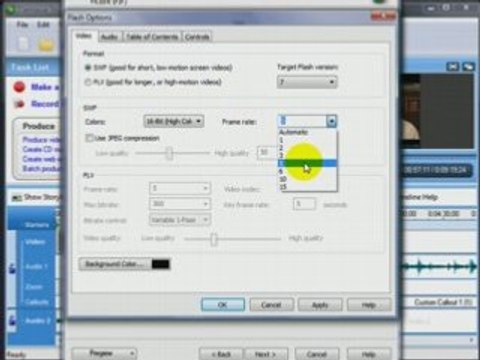Pick frame rate 1 from the list
This screenshot has height=360, width=480.
click(x=307, y=140)
